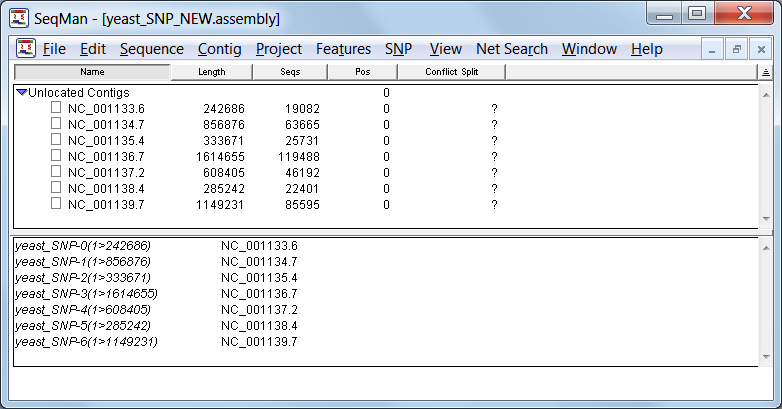Sort by the Pos column header
Screen dimensions: 782x409
click(363, 72)
